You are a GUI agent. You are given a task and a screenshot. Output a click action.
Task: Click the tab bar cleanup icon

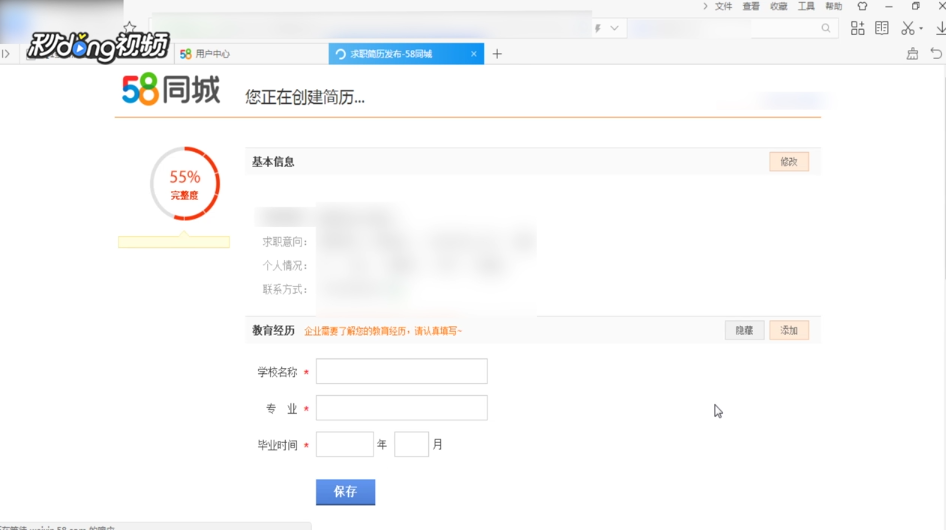click(912, 54)
